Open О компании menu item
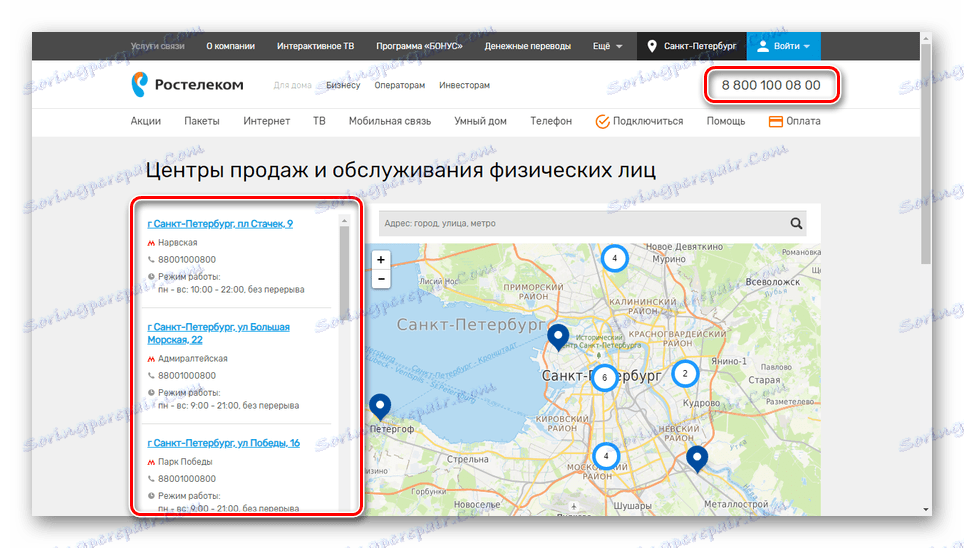 click(231, 46)
